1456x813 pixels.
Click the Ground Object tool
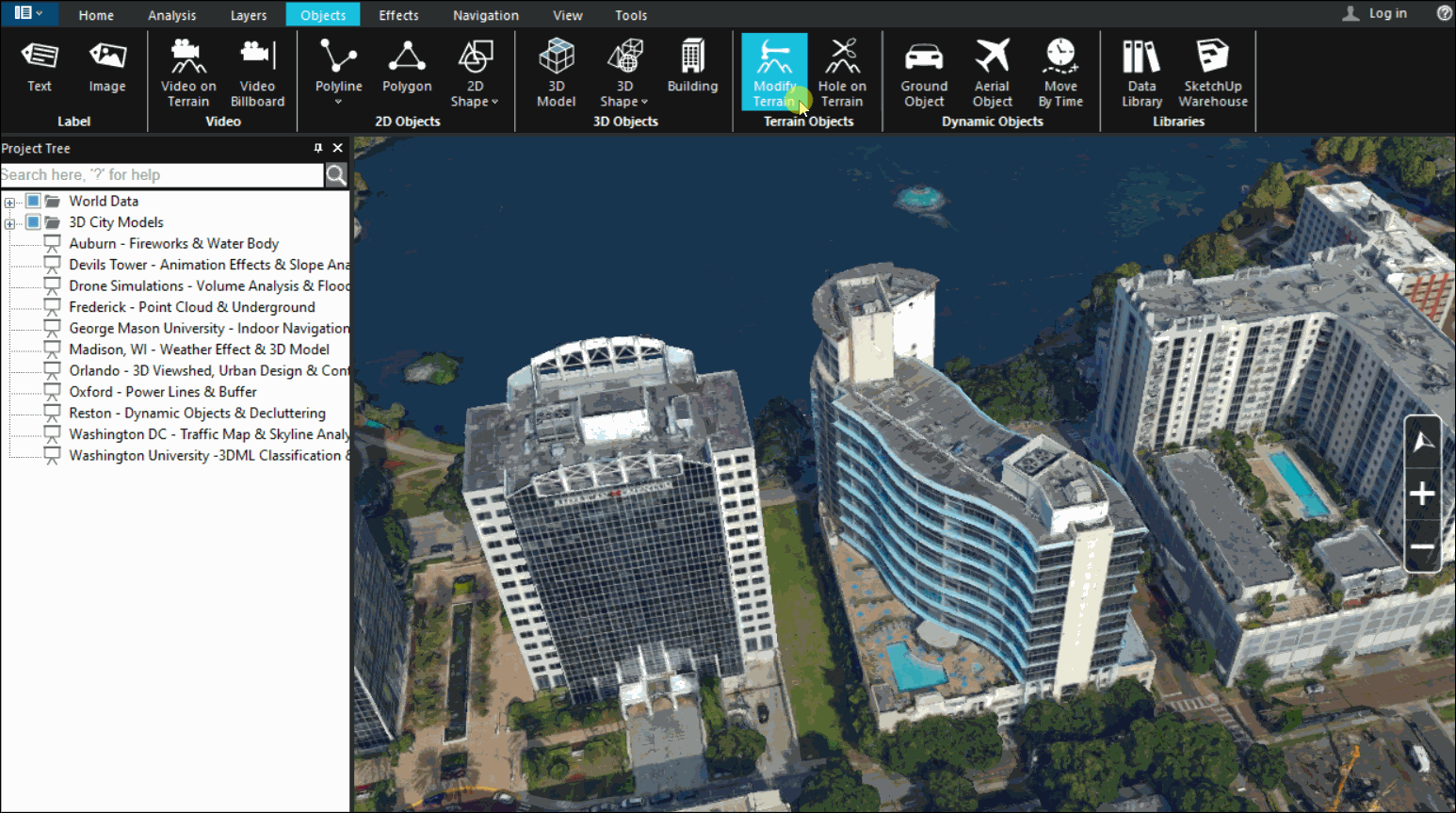924,73
